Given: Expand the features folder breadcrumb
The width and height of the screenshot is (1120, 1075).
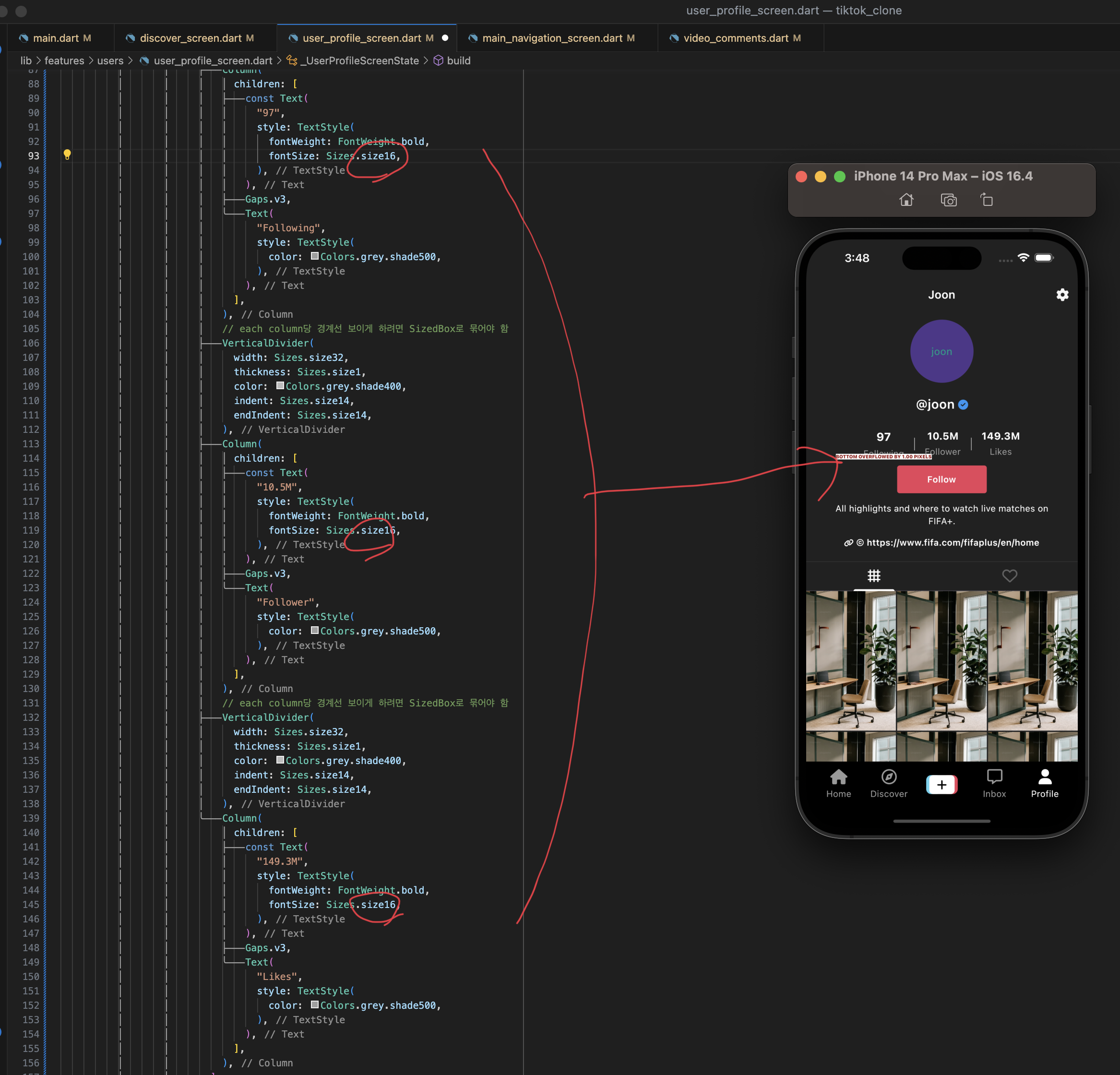Looking at the screenshot, I should pyautogui.click(x=64, y=60).
